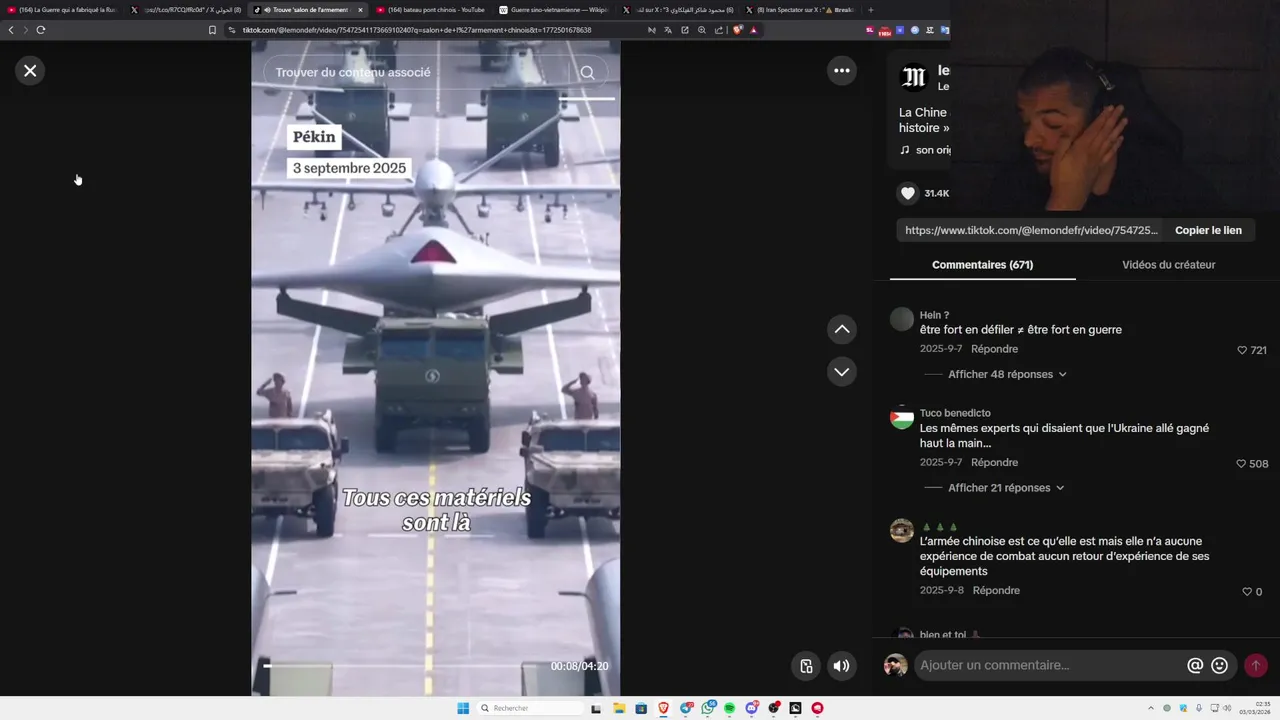The image size is (1280, 720).
Task: Click the translate icon in address bar
Action: 668,30
